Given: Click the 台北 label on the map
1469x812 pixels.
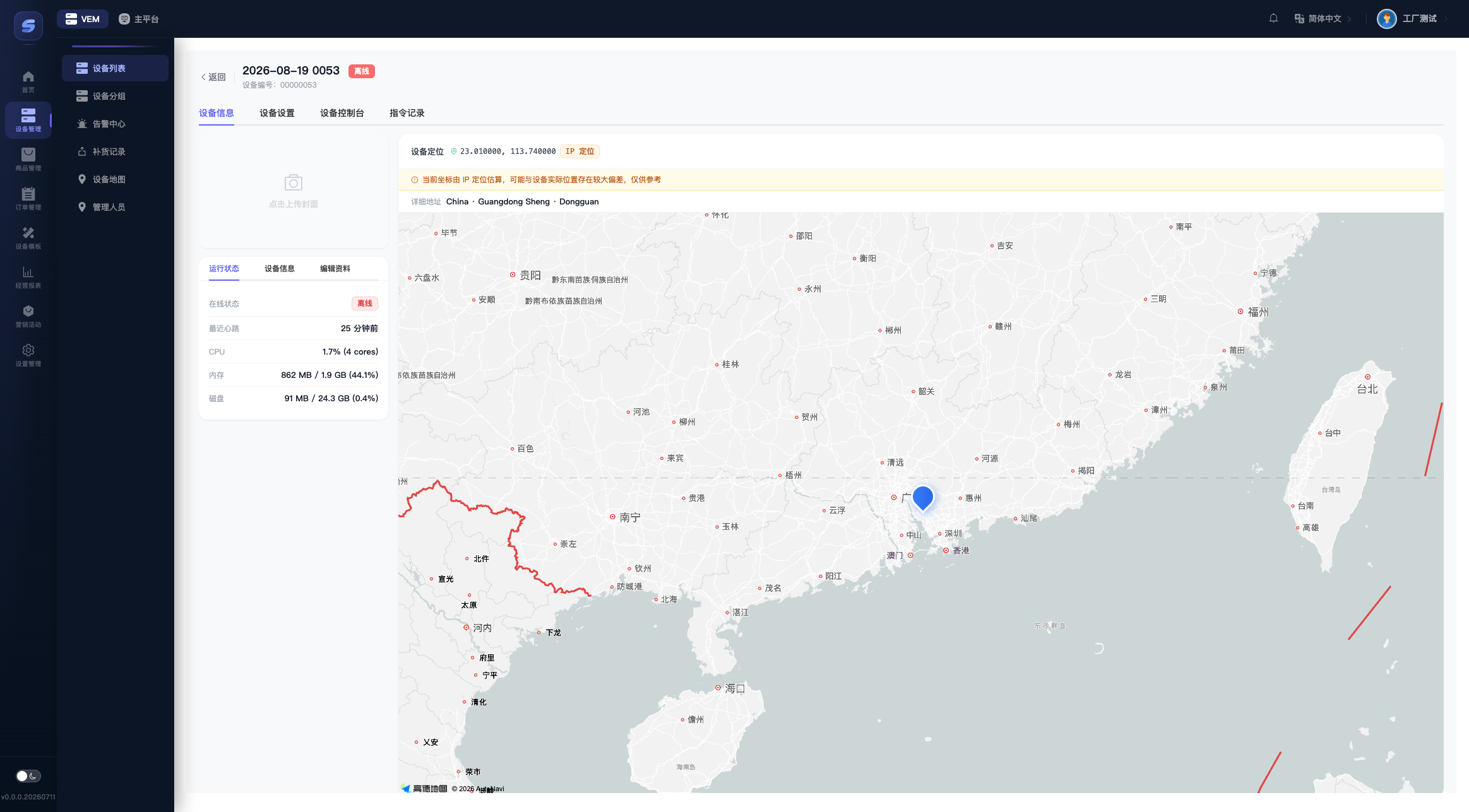Looking at the screenshot, I should click(x=1367, y=389).
